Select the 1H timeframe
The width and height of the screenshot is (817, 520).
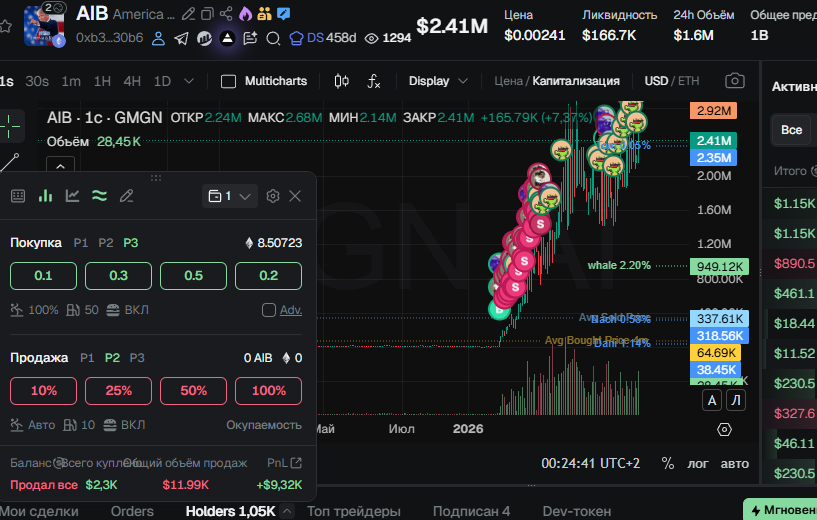102,81
